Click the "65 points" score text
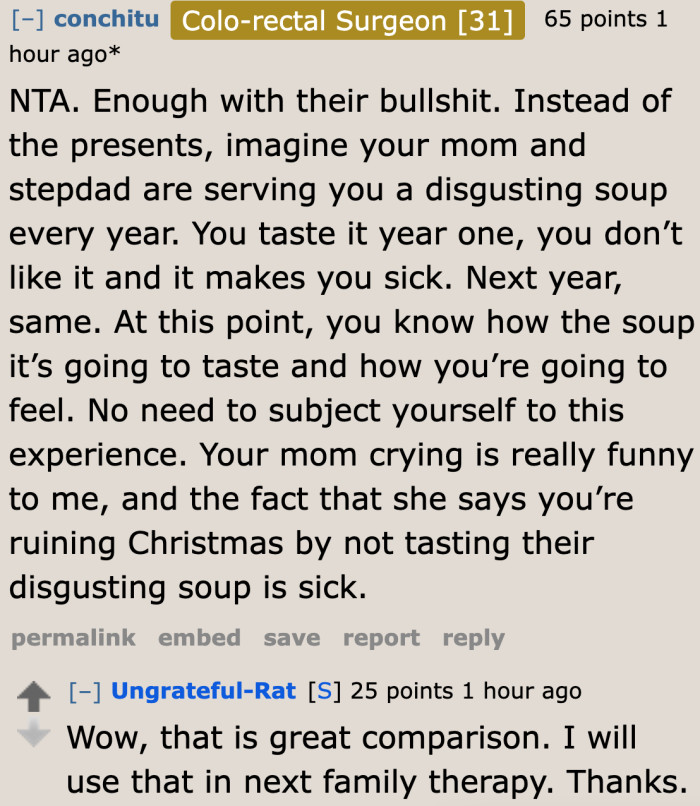The height and width of the screenshot is (806, 700). [x=596, y=18]
